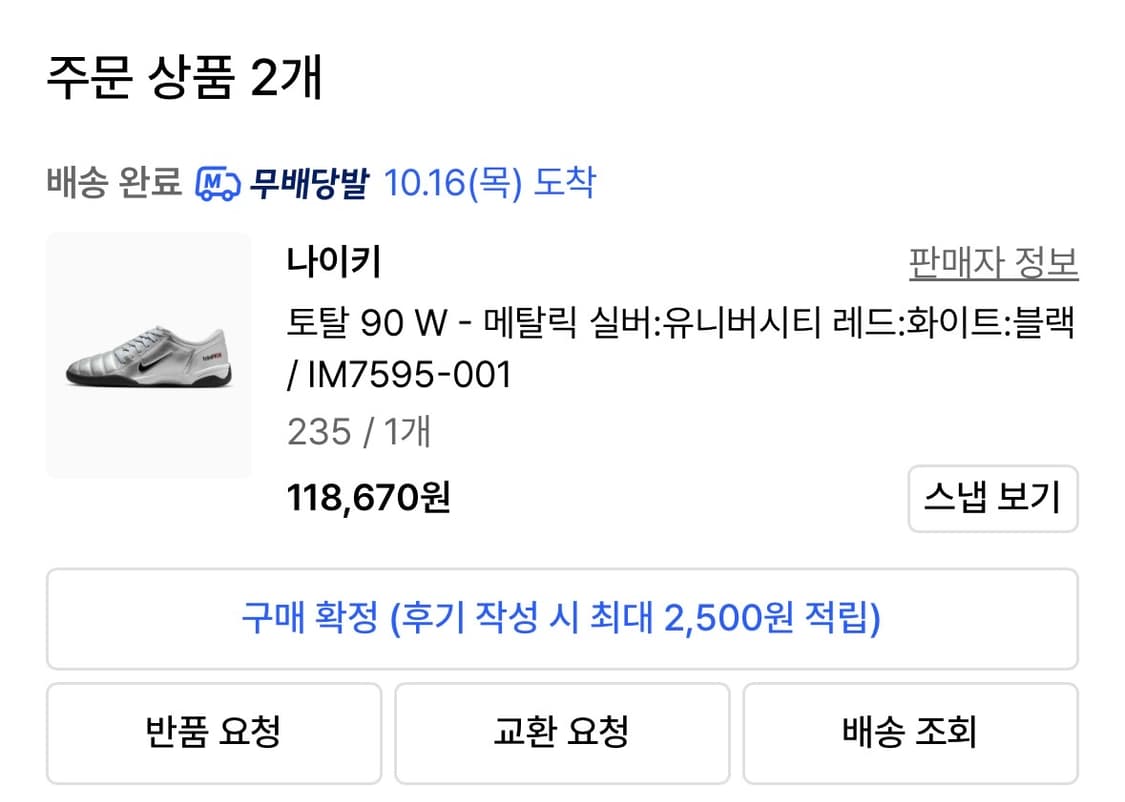Open the 판매자 정보 link

coord(993,263)
